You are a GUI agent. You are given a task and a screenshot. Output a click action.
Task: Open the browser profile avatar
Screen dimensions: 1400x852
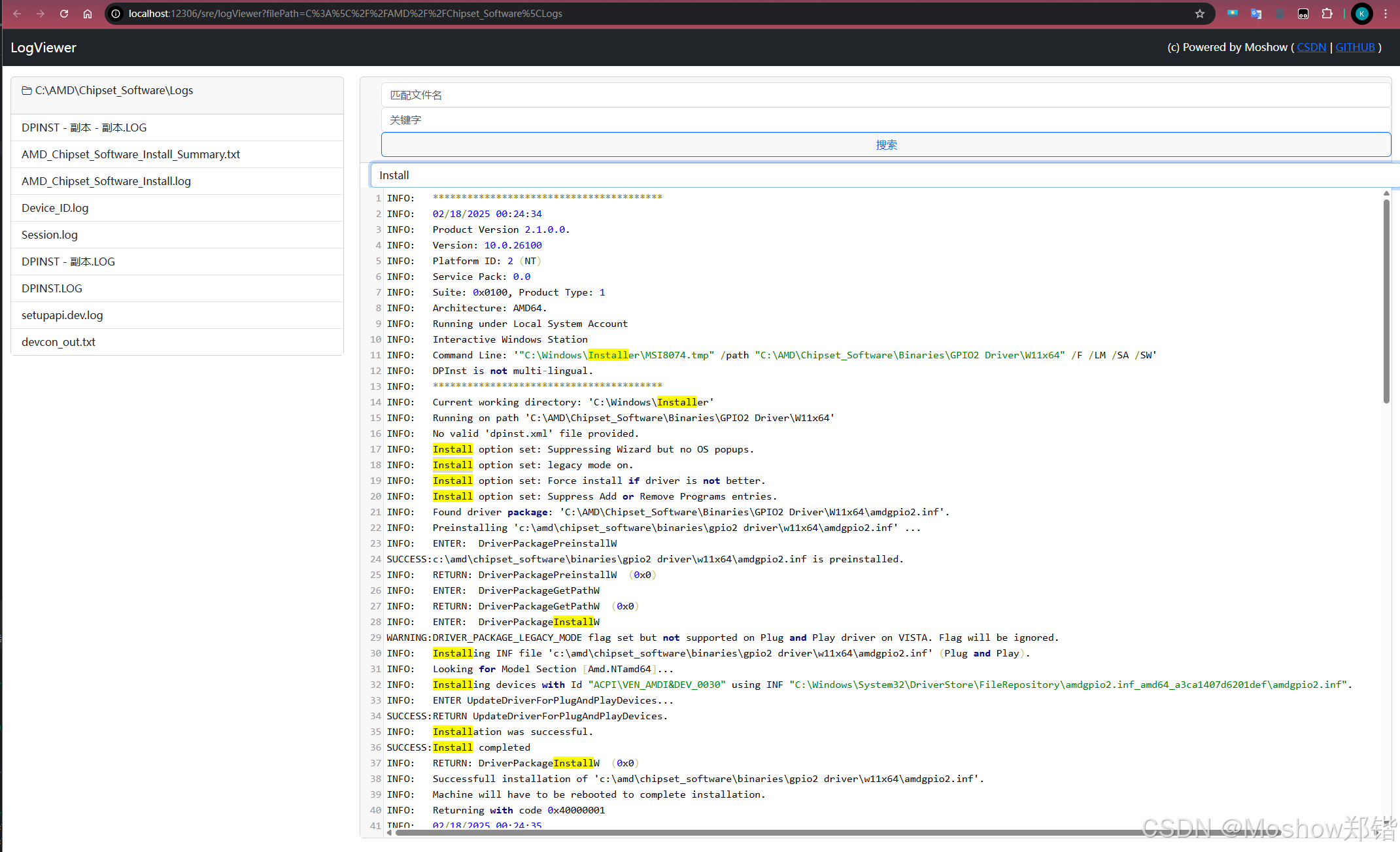[x=1362, y=14]
